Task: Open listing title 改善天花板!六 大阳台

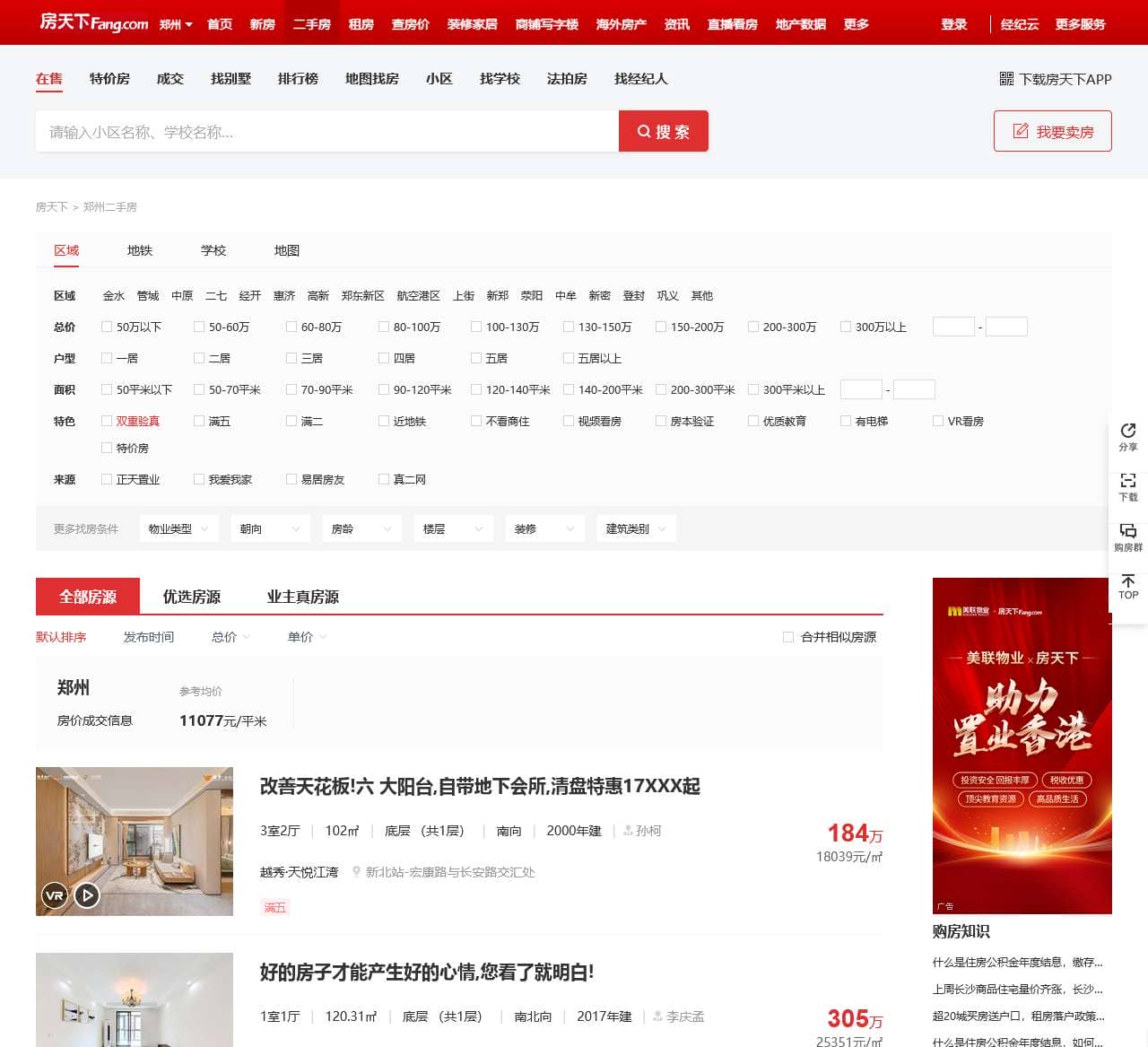Action: [480, 787]
